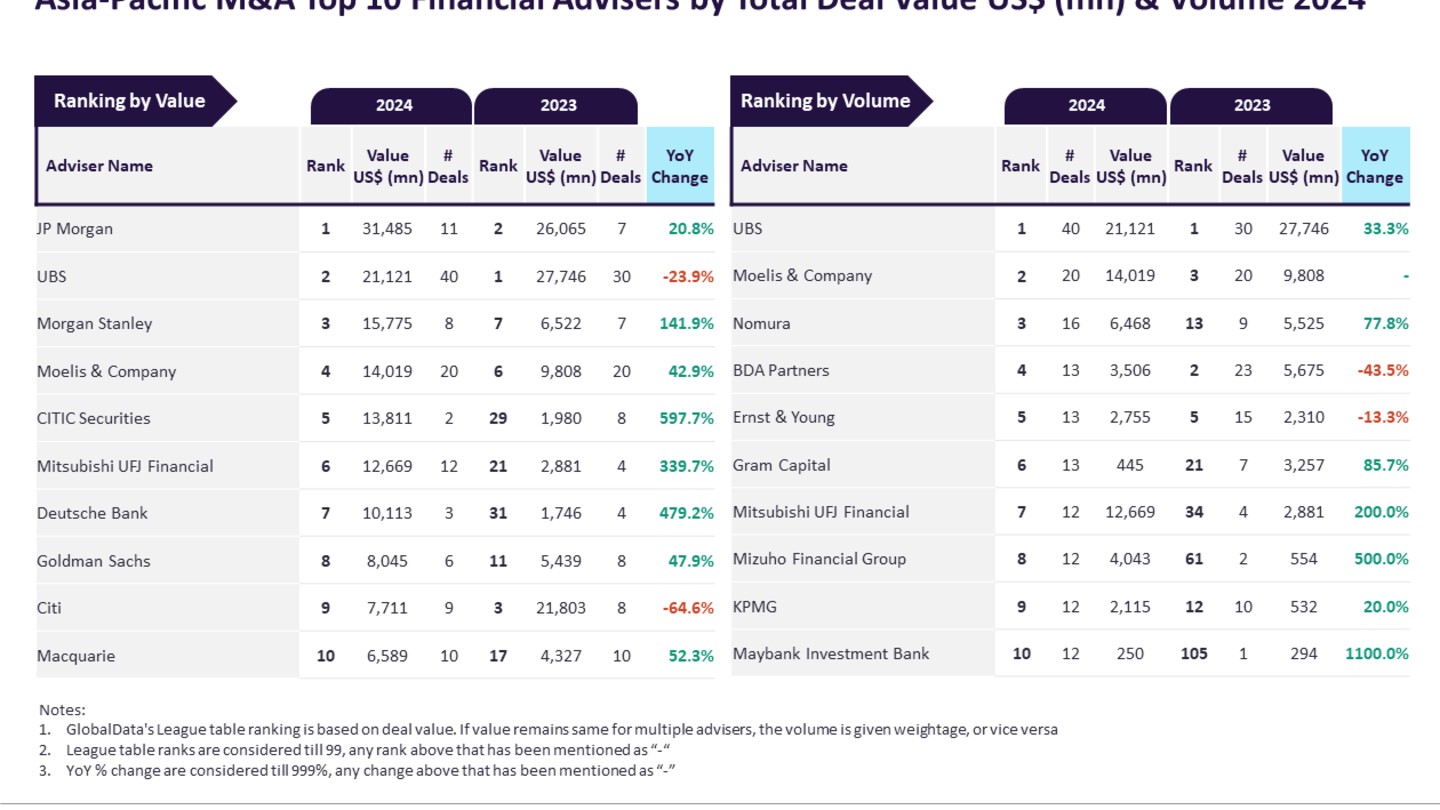The width and height of the screenshot is (1440, 810).
Task: Select BDA Partners adviser name
Action: tap(781, 371)
